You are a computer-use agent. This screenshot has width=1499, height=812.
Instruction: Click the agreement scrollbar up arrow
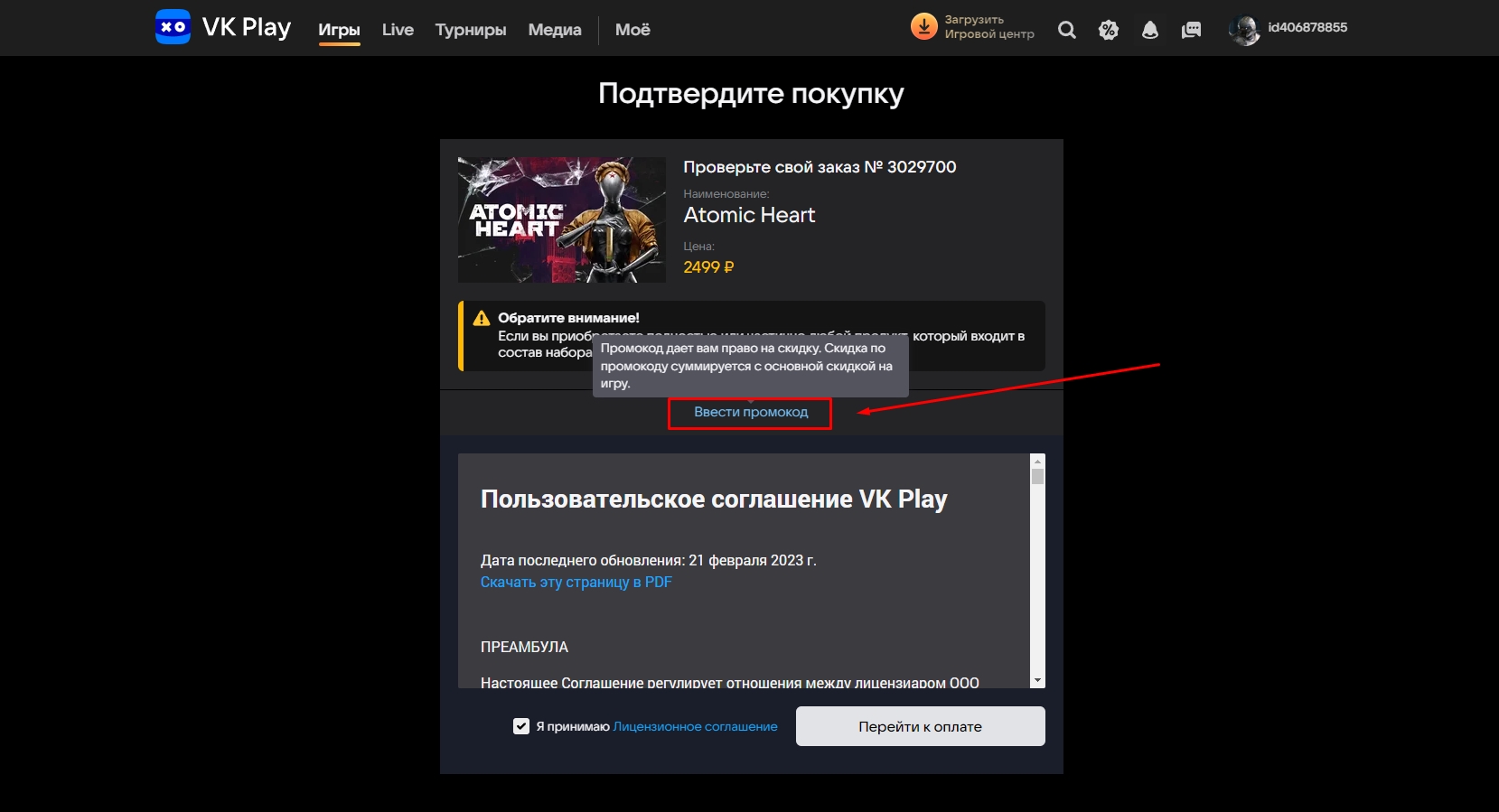coord(1037,461)
